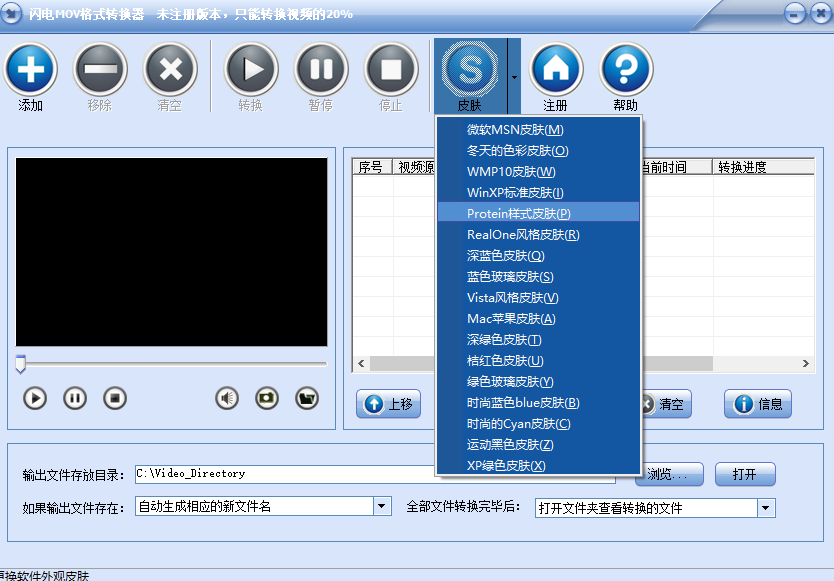Select Vista风格皮肤(V) skin
The image size is (834, 581).
click(538, 297)
